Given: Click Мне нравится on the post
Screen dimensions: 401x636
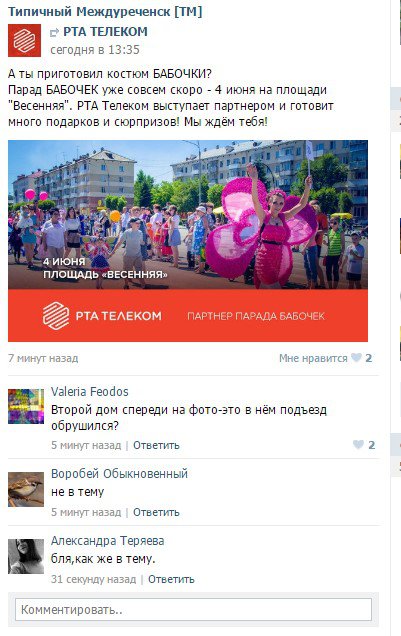Looking at the screenshot, I should (x=313, y=358).
